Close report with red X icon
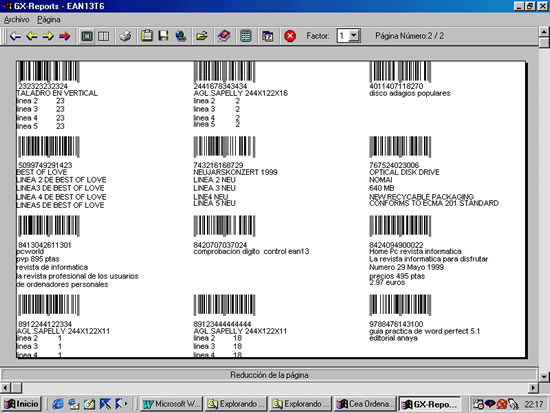Screen dimensions: 550x413 click(290, 36)
